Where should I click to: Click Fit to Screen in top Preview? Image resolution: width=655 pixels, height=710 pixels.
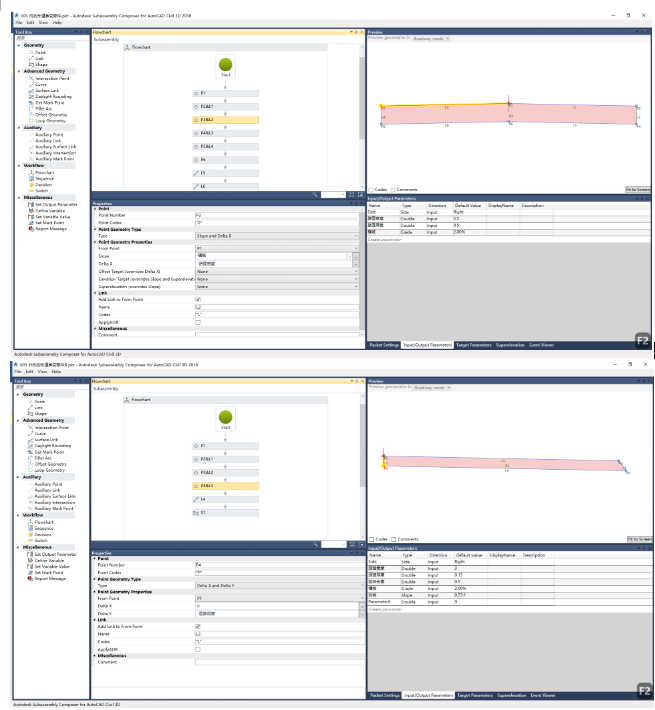point(637,189)
